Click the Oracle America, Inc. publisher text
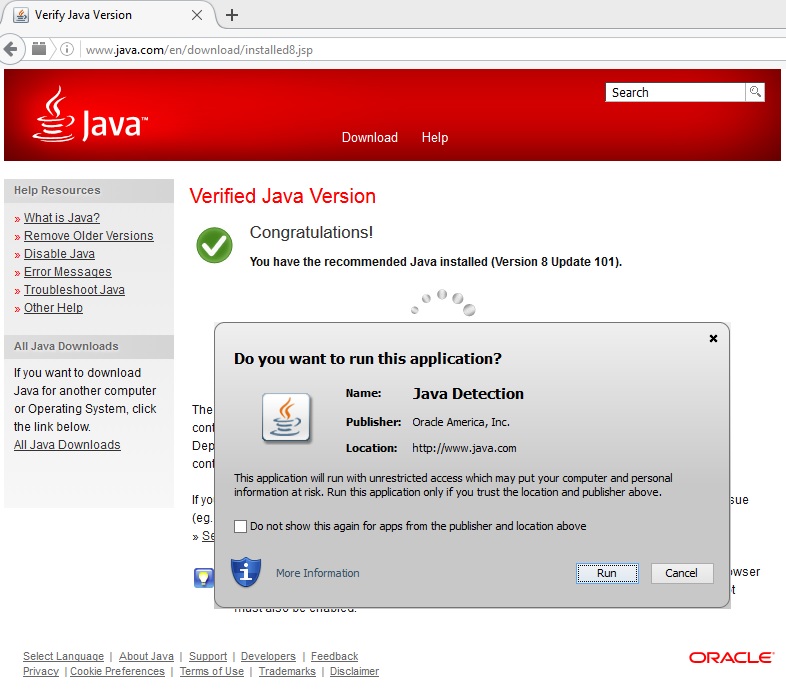786x693 pixels. pyautogui.click(x=461, y=422)
